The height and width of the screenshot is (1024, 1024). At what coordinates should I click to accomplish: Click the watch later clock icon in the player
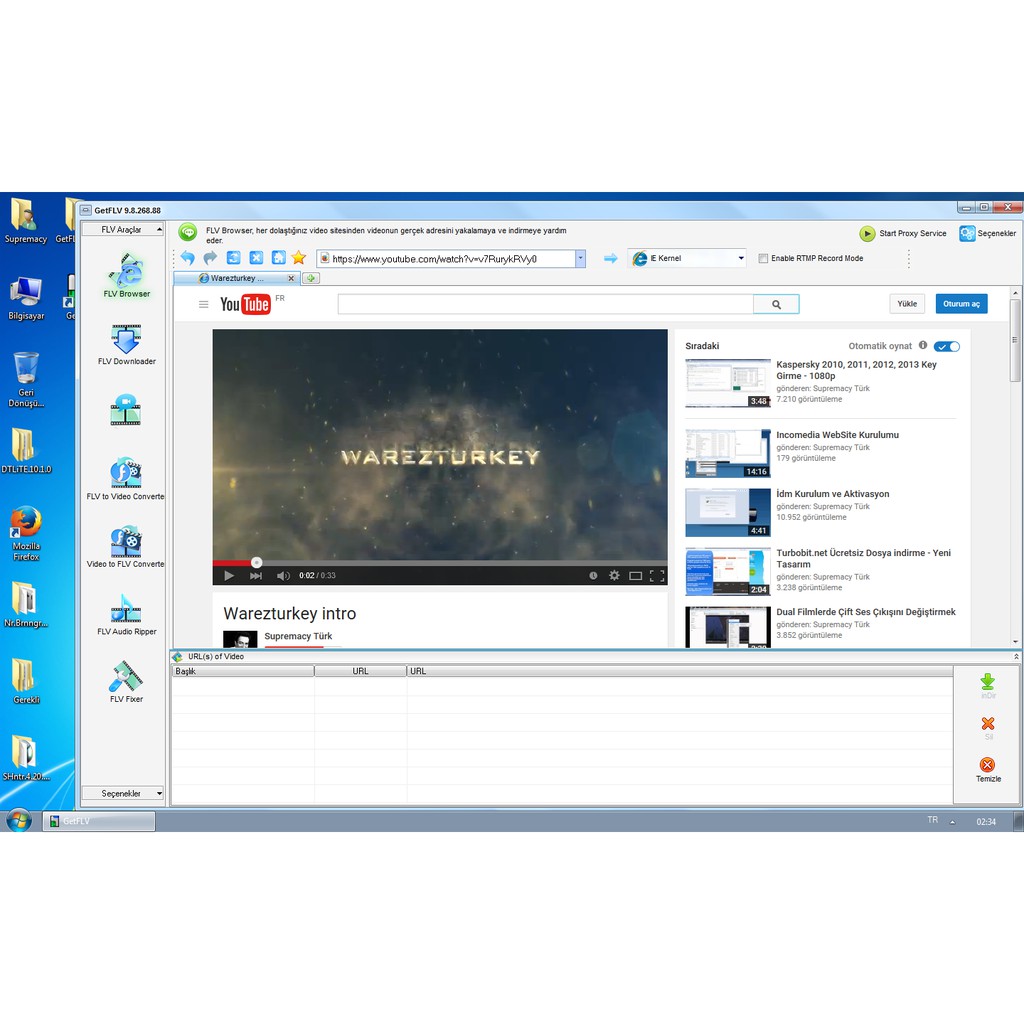(593, 575)
